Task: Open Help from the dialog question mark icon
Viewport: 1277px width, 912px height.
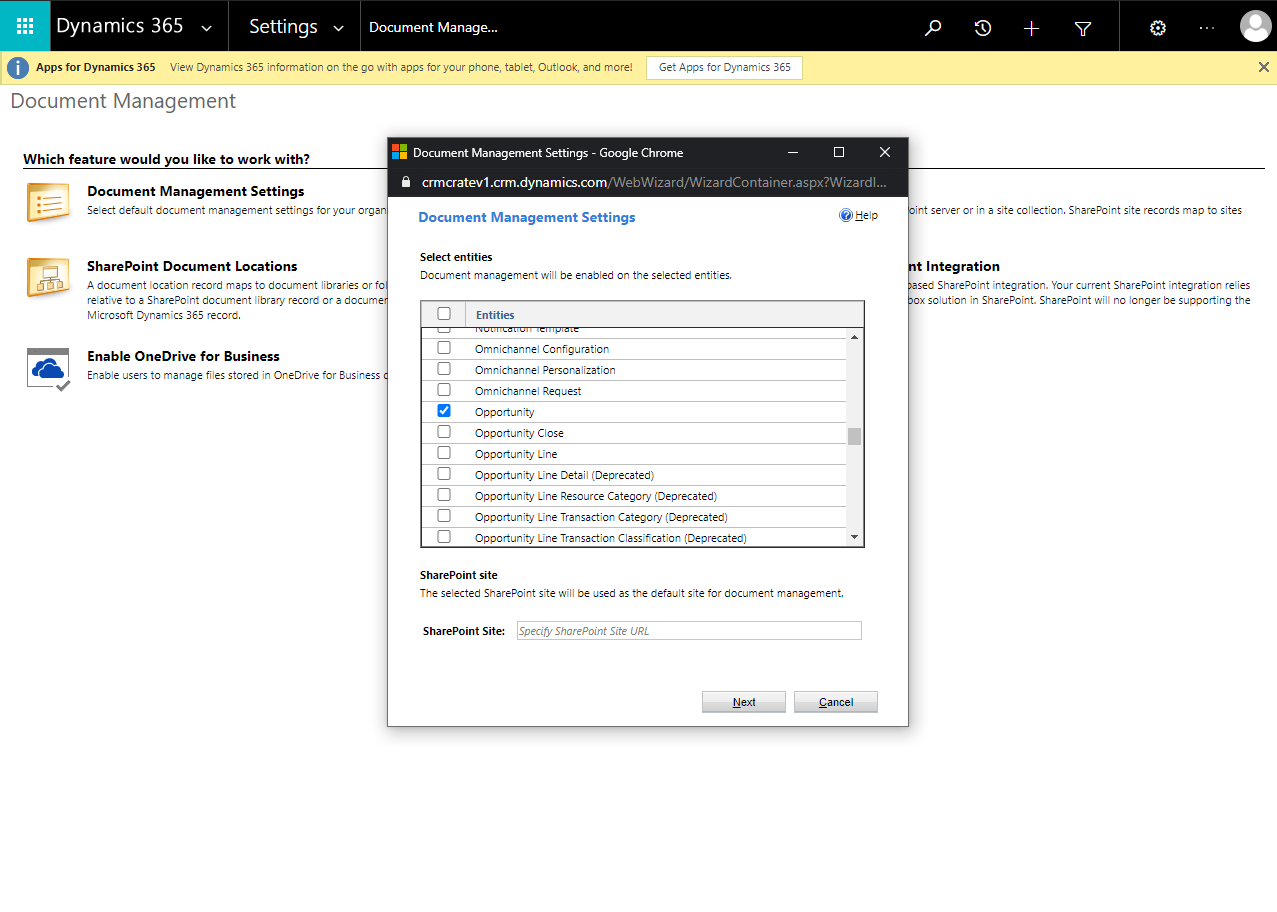Action: (x=845, y=214)
